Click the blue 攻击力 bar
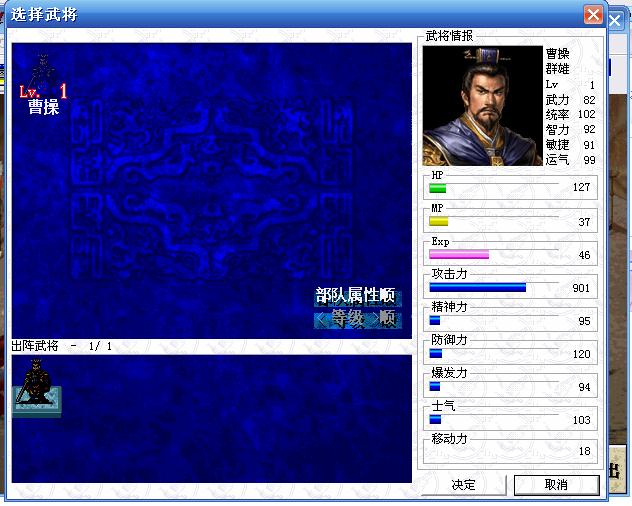 [x=478, y=287]
